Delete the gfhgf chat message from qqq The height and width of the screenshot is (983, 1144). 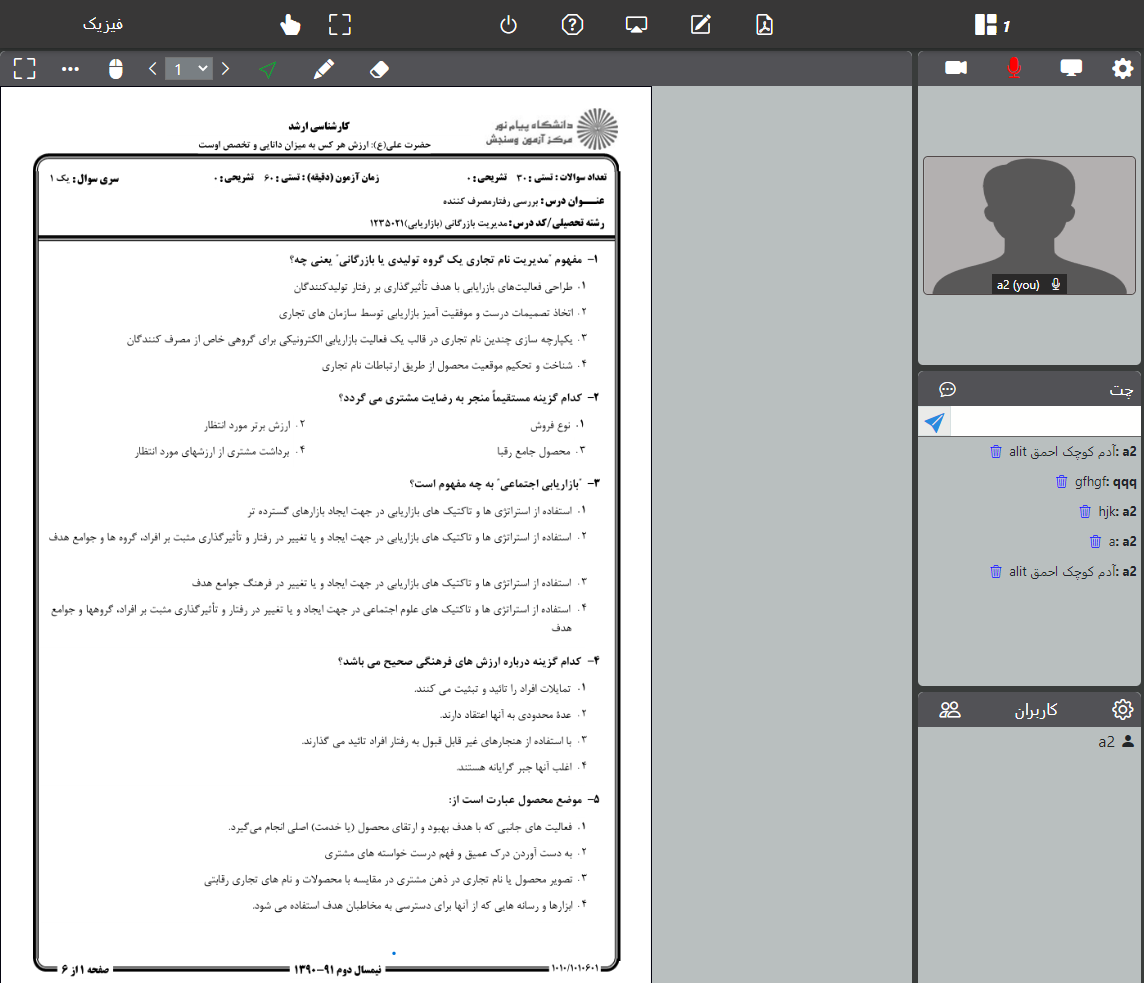1062,482
